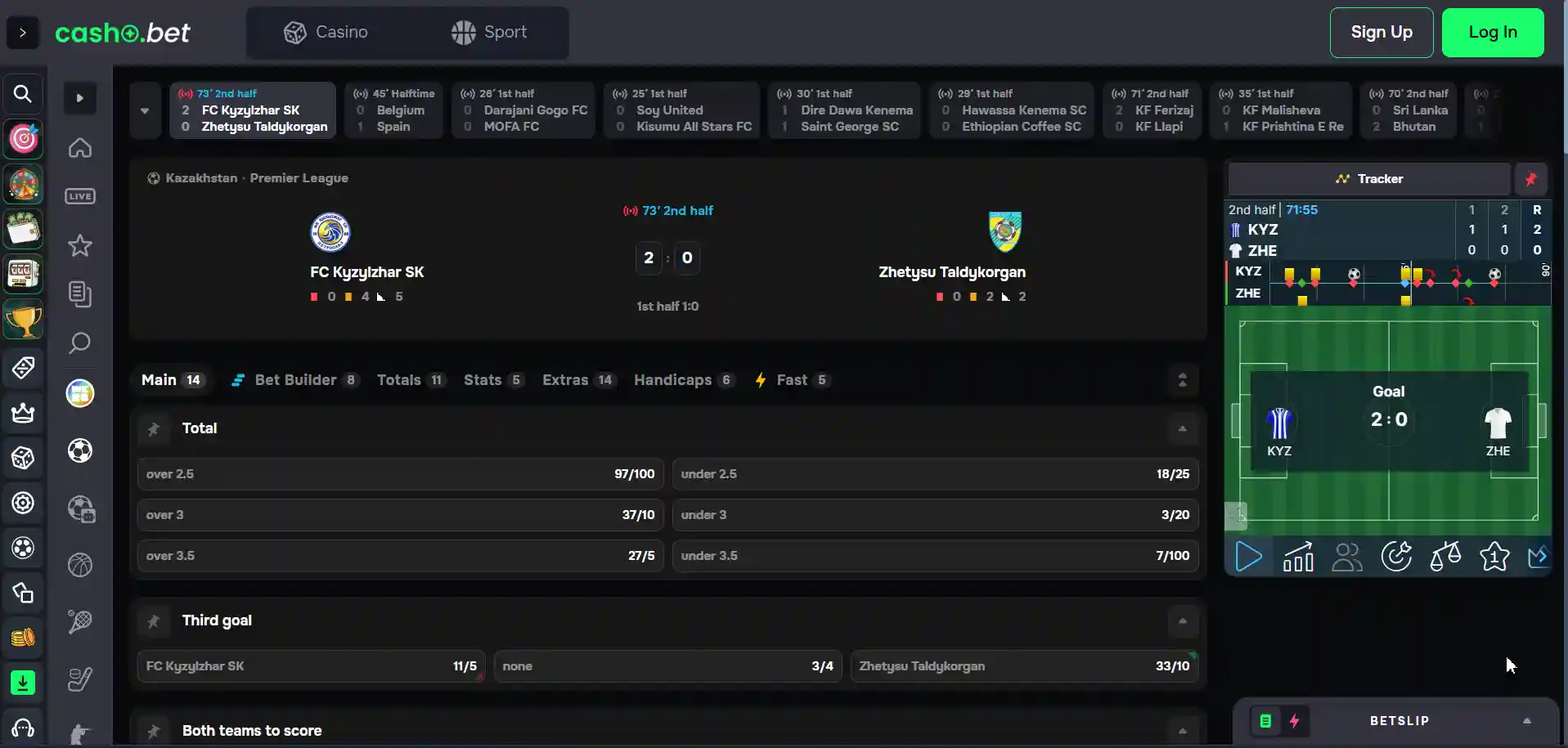Select the ice hockey sport icon
This screenshot has height=748, width=1568.
click(80, 679)
